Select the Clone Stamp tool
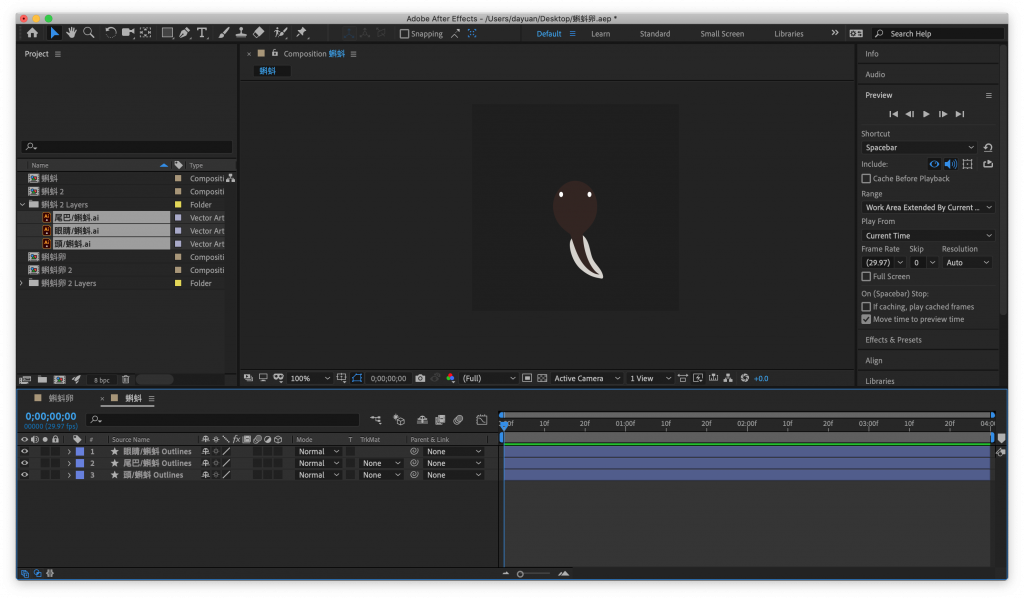Image resolution: width=1024 pixels, height=599 pixels. pos(240,33)
